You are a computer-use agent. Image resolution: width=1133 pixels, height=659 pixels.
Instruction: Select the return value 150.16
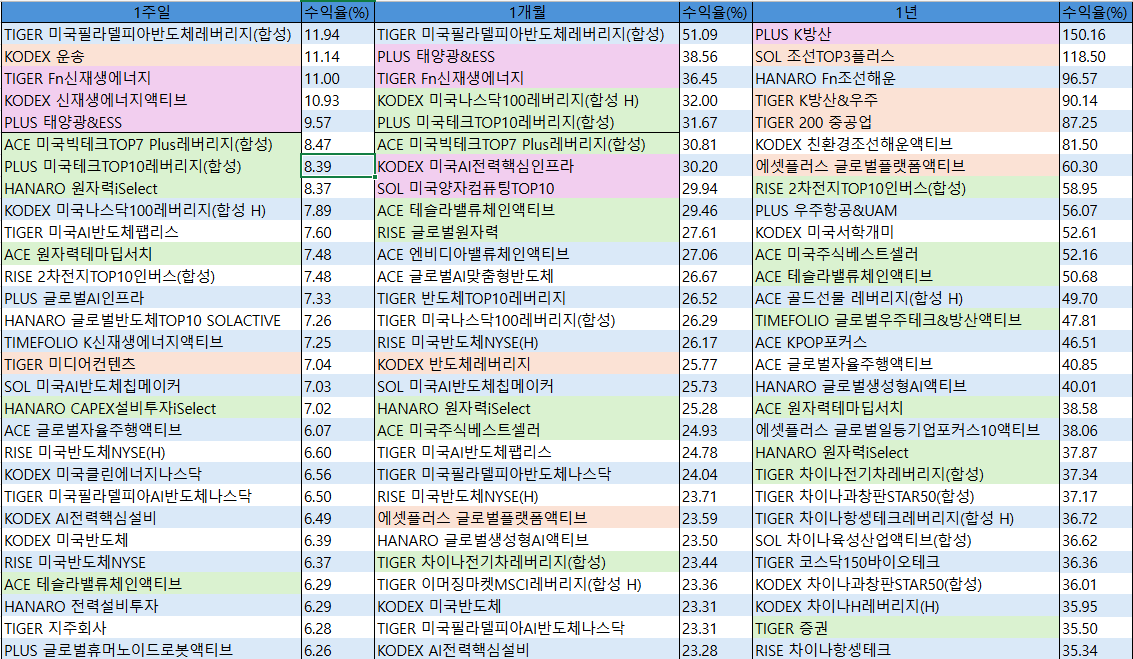click(x=1096, y=35)
